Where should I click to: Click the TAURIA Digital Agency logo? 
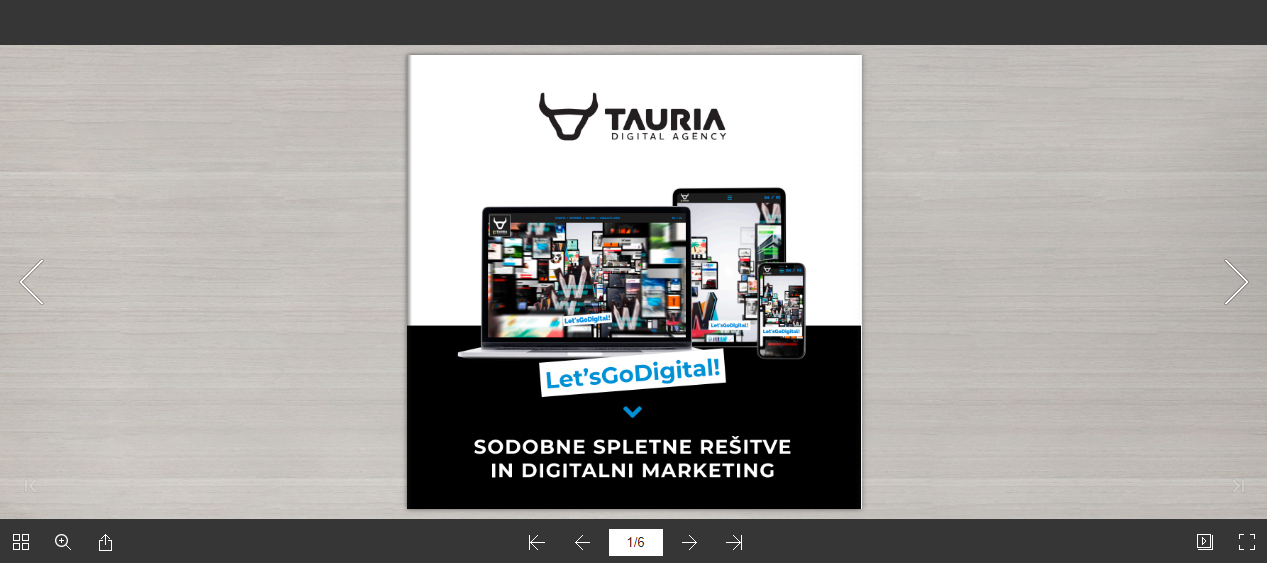click(632, 117)
